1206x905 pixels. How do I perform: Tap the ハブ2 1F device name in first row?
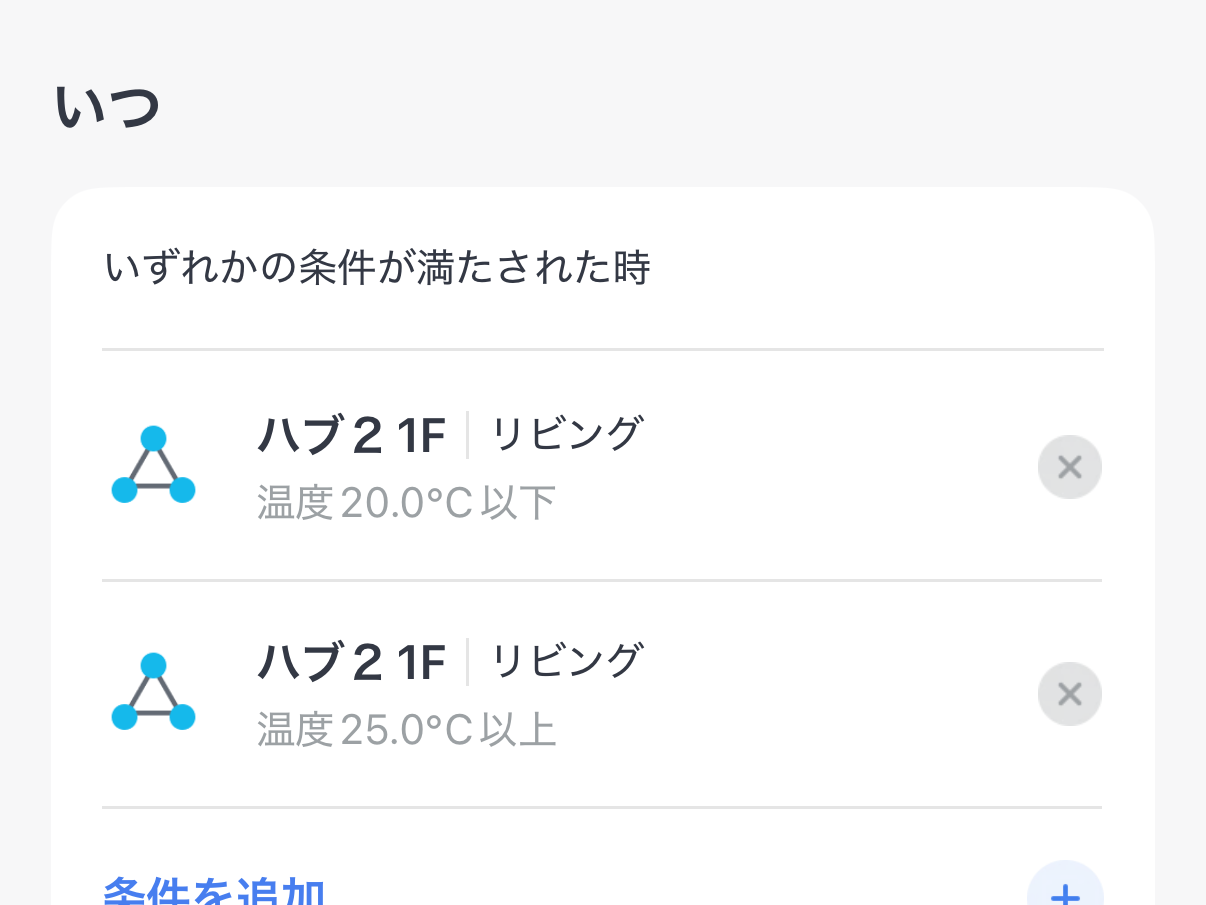[x=352, y=433]
